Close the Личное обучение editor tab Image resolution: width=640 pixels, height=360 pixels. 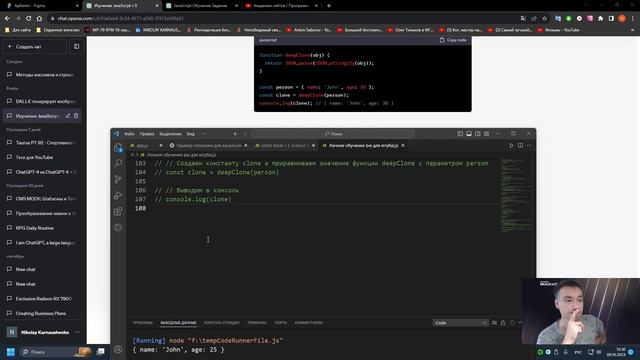[403, 145]
